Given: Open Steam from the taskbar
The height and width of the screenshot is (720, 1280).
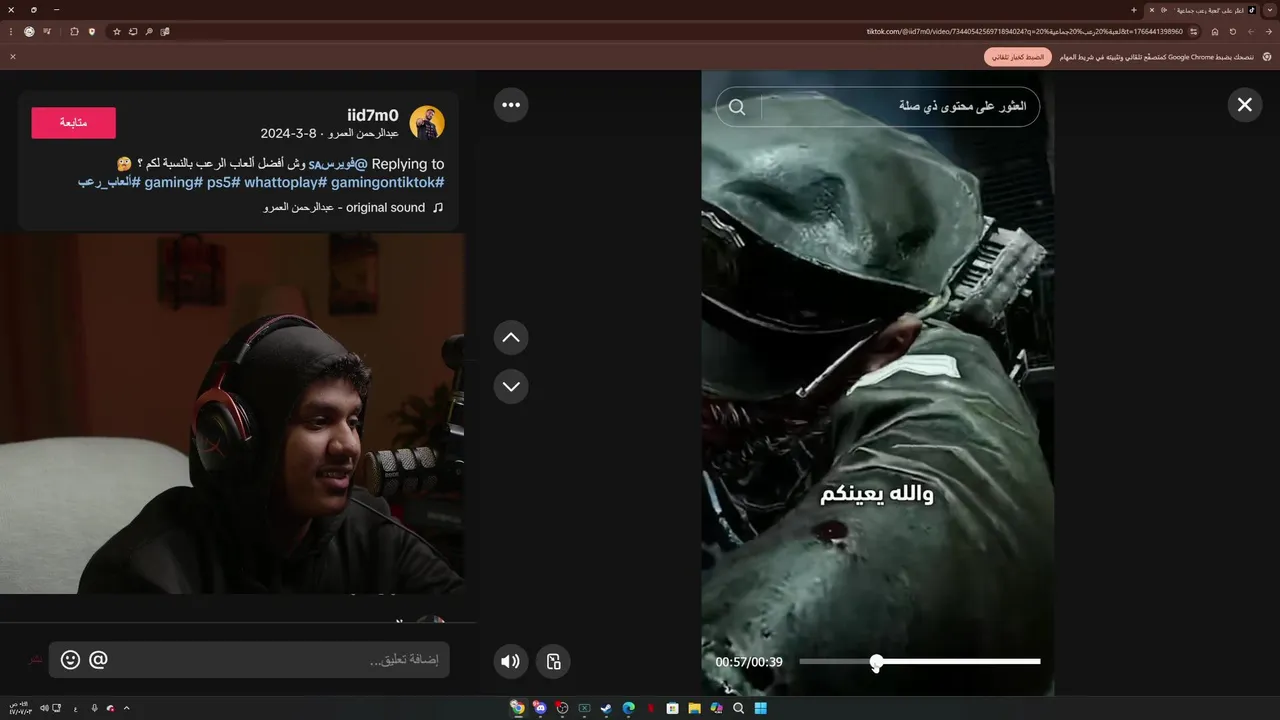Looking at the screenshot, I should tap(606, 708).
